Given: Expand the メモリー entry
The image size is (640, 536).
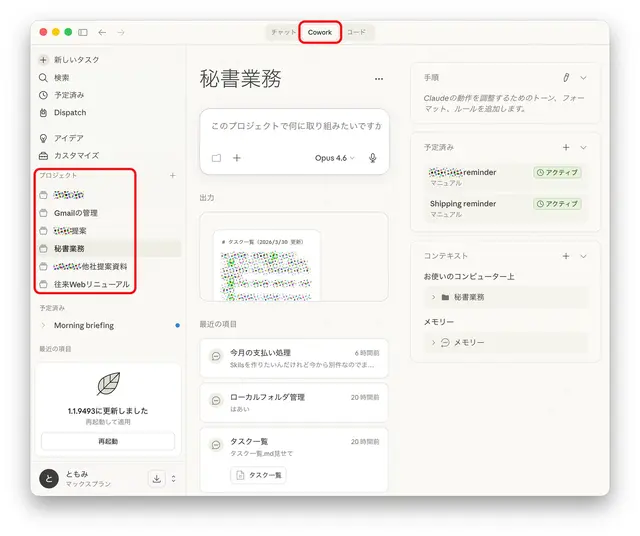Looking at the screenshot, I should (x=433, y=343).
